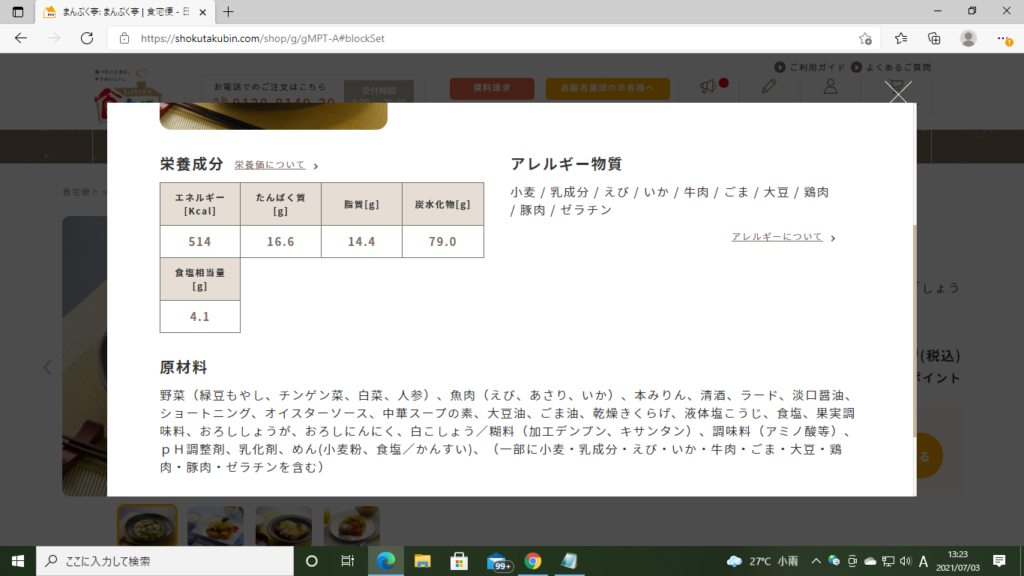The height and width of the screenshot is (576, 1024).
Task: Click the energy value 514
Action: coord(200,242)
